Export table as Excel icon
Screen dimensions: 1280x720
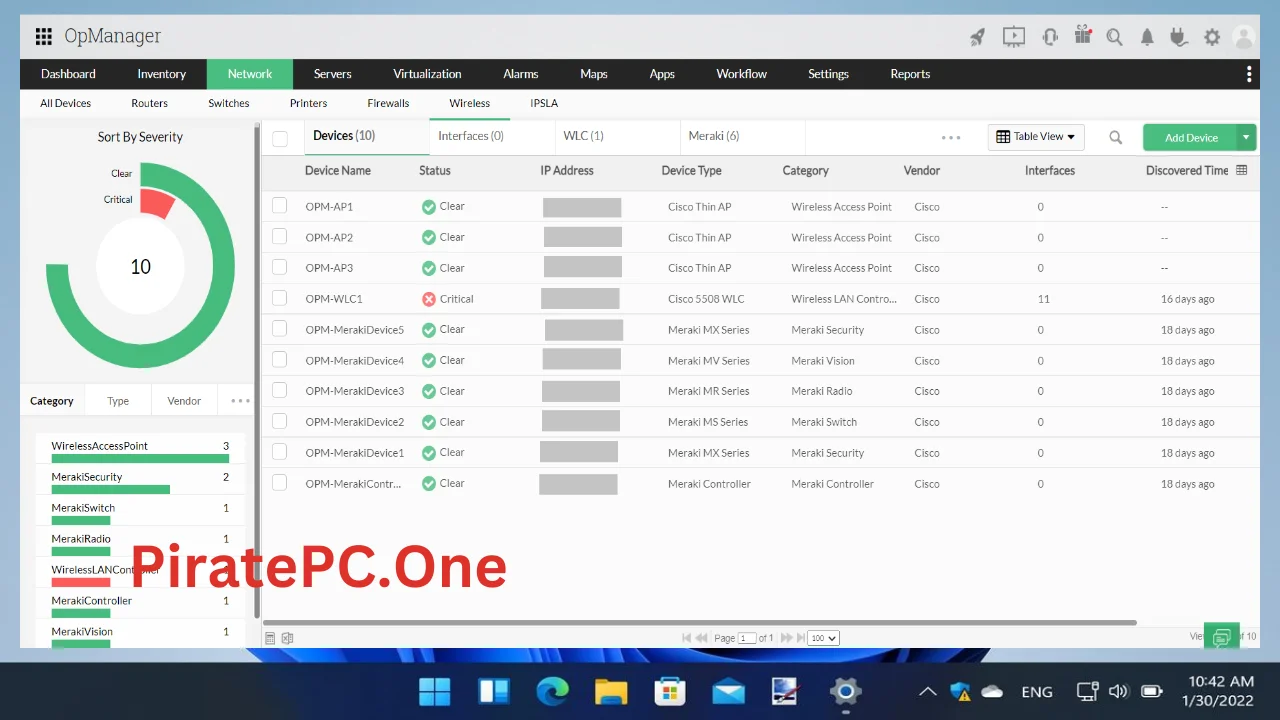(287, 638)
